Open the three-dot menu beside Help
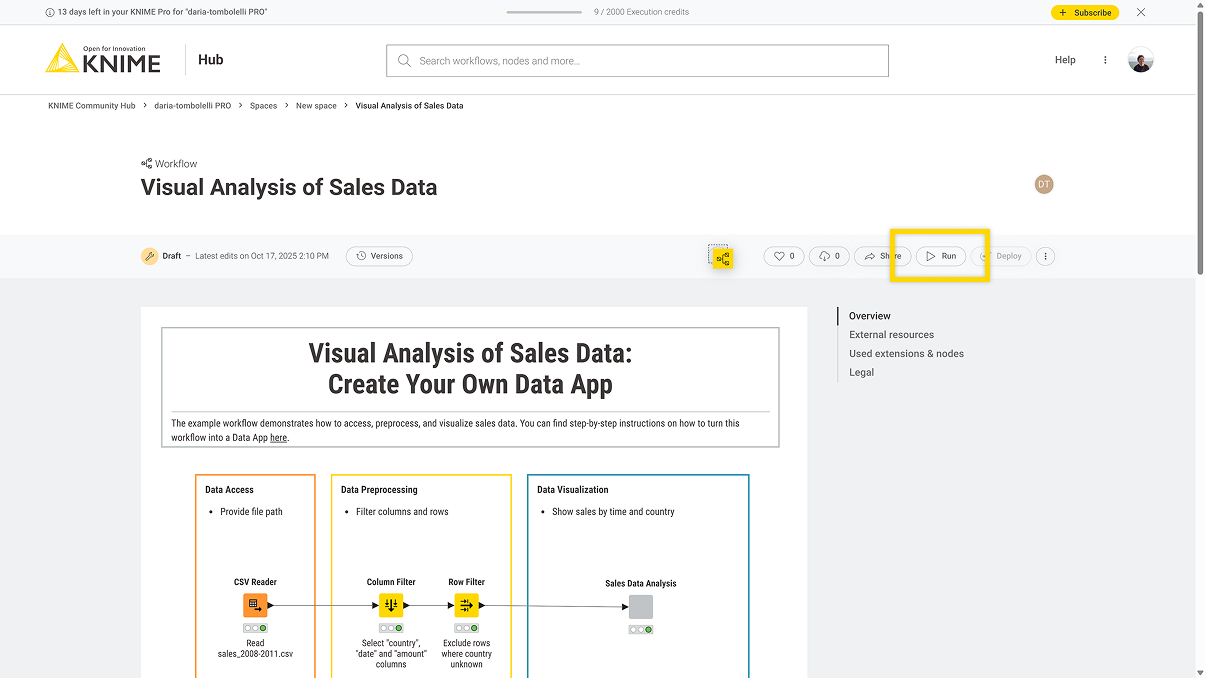Viewport: 1205px width, 678px height. 1105,59
